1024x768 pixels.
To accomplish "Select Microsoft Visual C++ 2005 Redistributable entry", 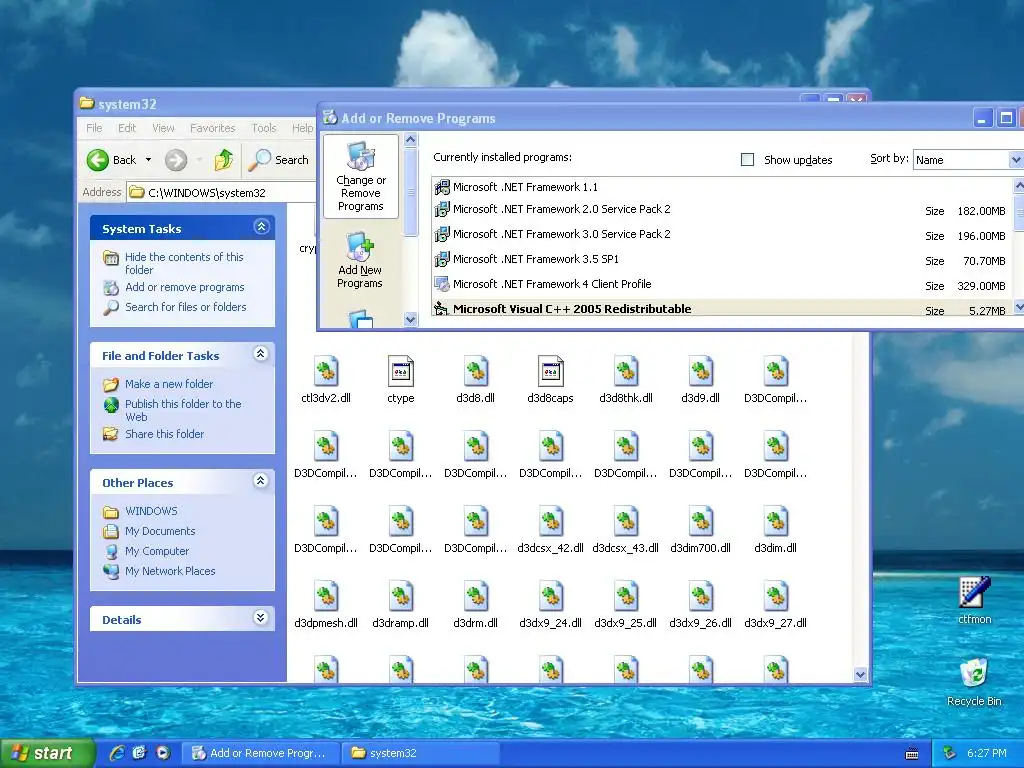I will (x=721, y=308).
